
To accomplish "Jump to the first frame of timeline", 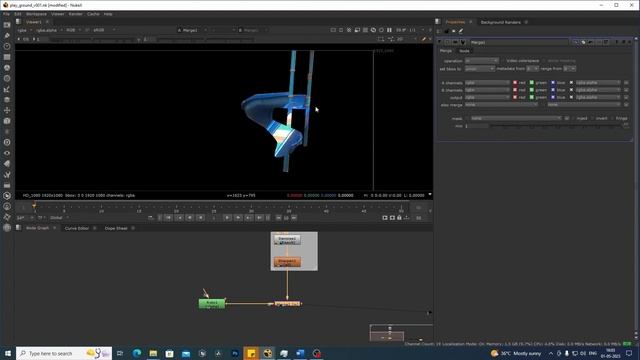I will [168, 218].
